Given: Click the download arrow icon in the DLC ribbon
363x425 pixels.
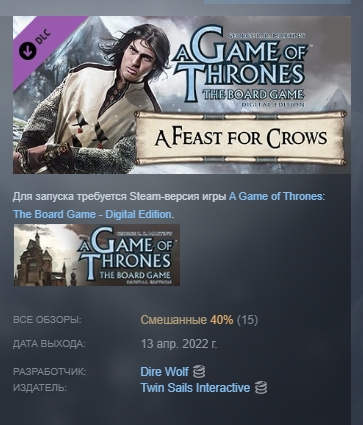Looking at the screenshot, I should coord(27,51).
